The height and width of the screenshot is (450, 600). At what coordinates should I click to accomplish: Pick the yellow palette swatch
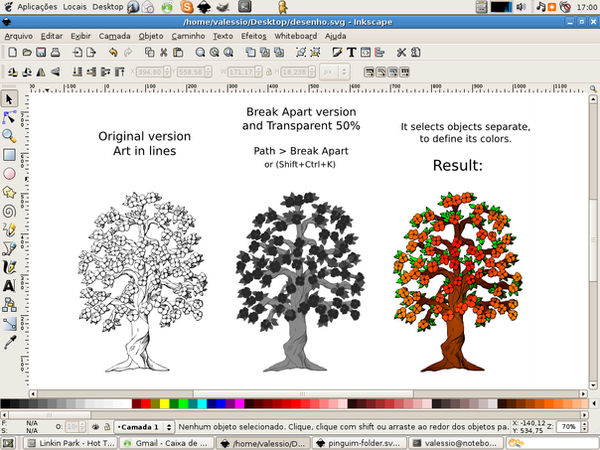(x=164, y=403)
